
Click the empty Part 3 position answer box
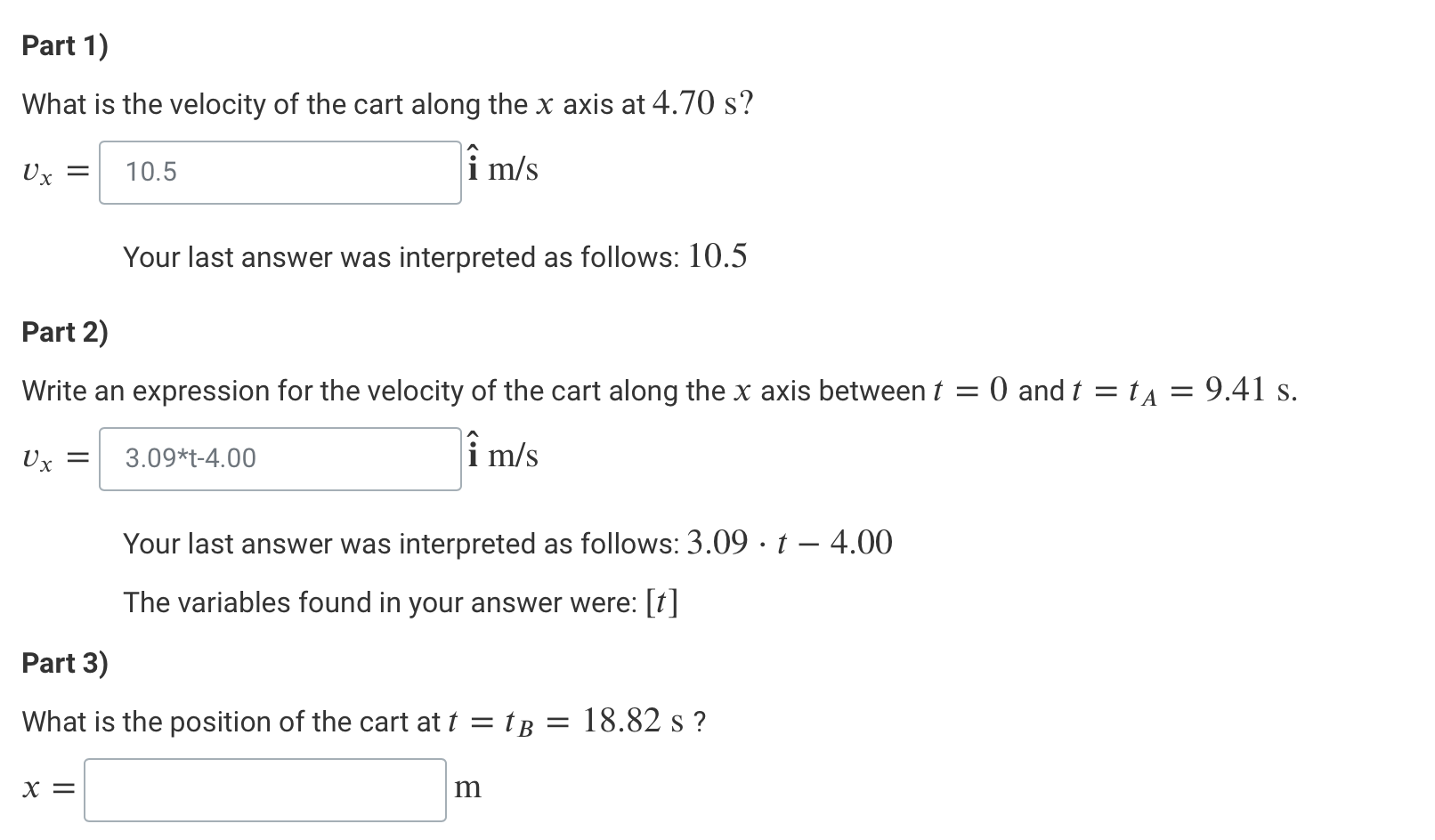tap(264, 788)
